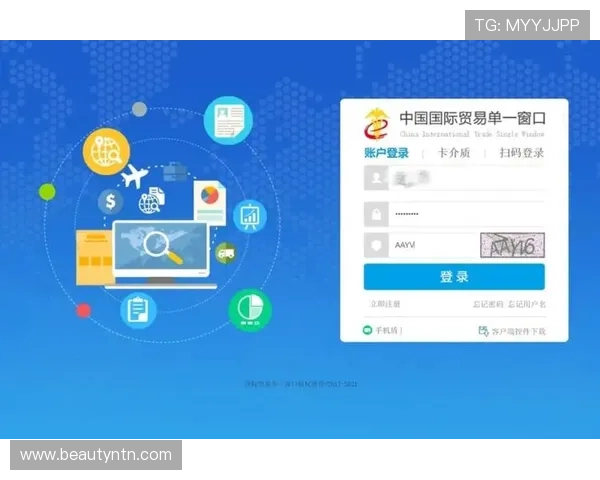Viewport: 600px width, 480px height.
Task: Click the dollar sign coin icon
Action: pos(110,203)
